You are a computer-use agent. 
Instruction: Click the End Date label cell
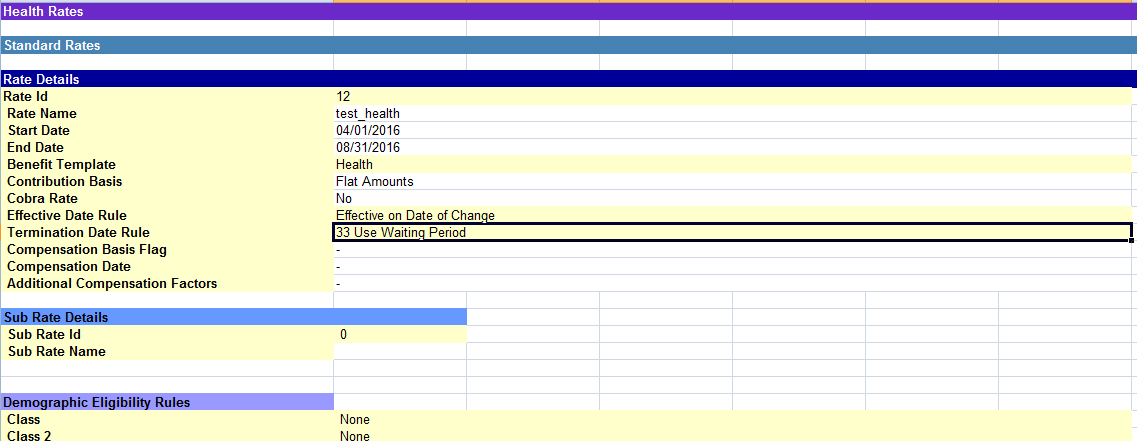(167, 148)
